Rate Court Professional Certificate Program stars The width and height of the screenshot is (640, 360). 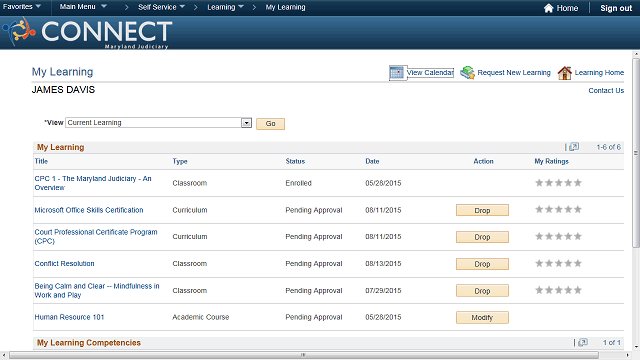click(558, 236)
